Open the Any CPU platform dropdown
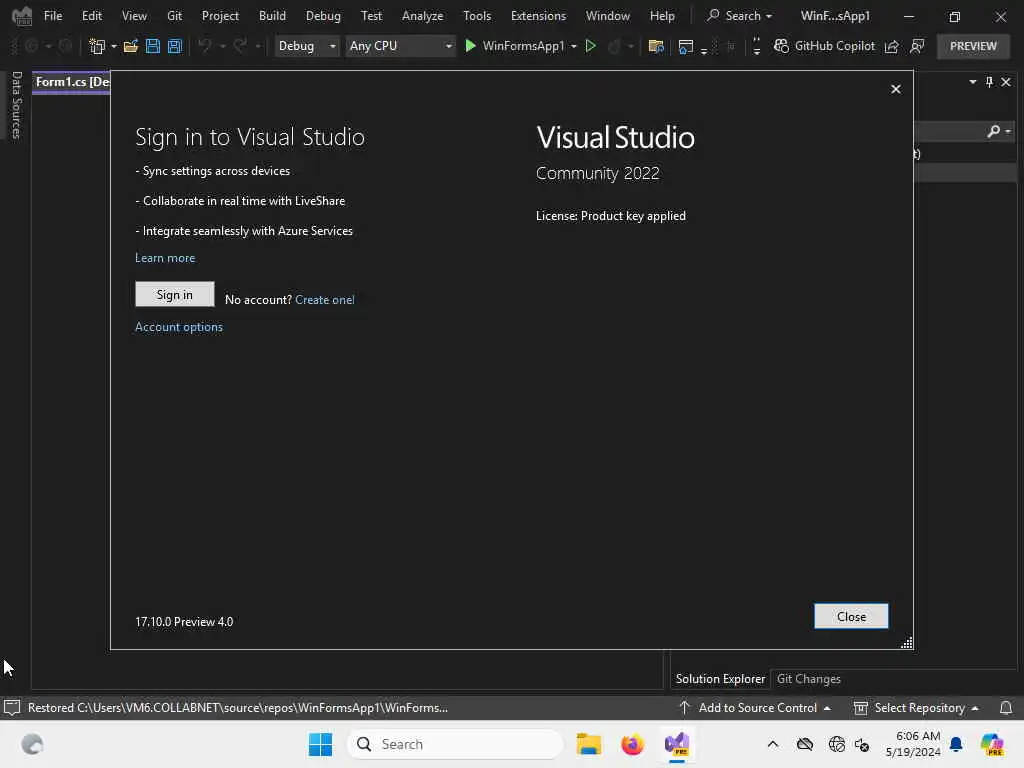This screenshot has height=768, width=1024. (400, 46)
